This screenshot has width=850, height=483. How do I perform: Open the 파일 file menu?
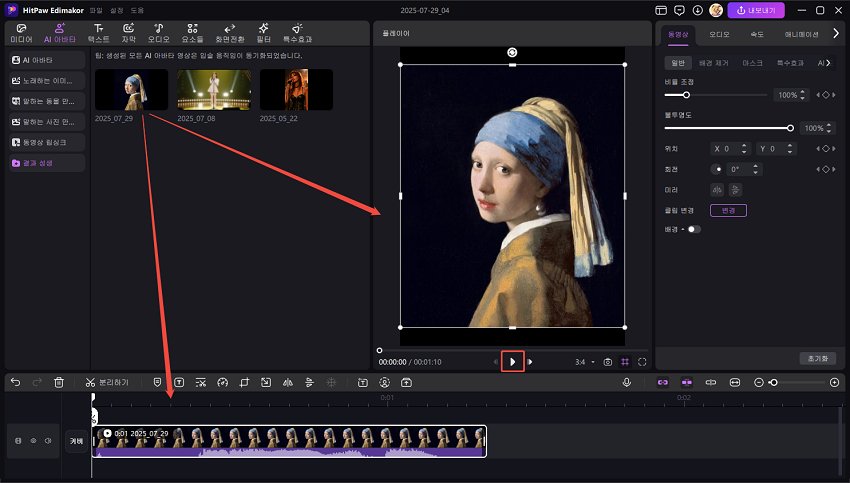96,10
